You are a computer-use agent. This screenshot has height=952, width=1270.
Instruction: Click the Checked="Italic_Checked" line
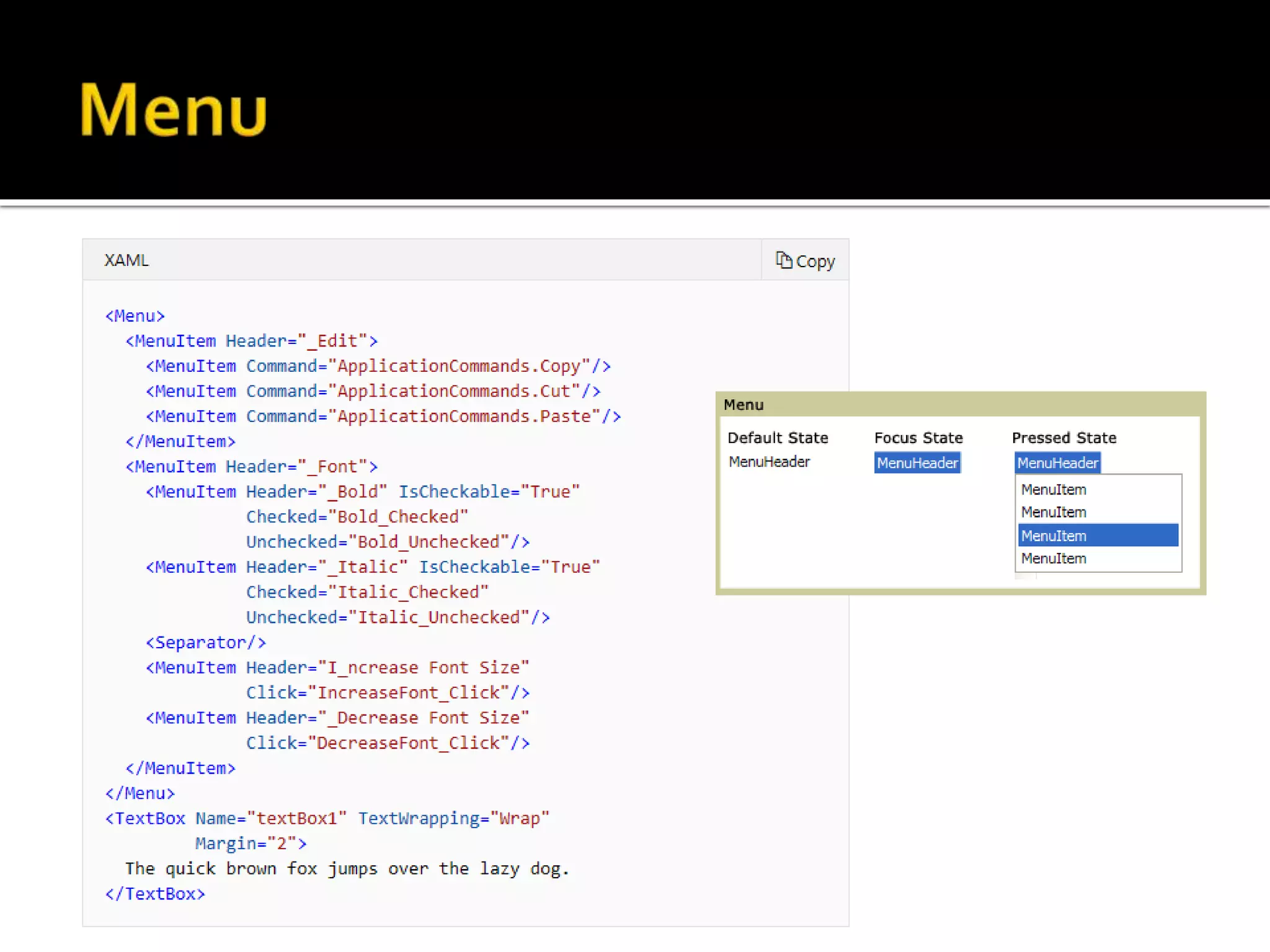tap(367, 593)
